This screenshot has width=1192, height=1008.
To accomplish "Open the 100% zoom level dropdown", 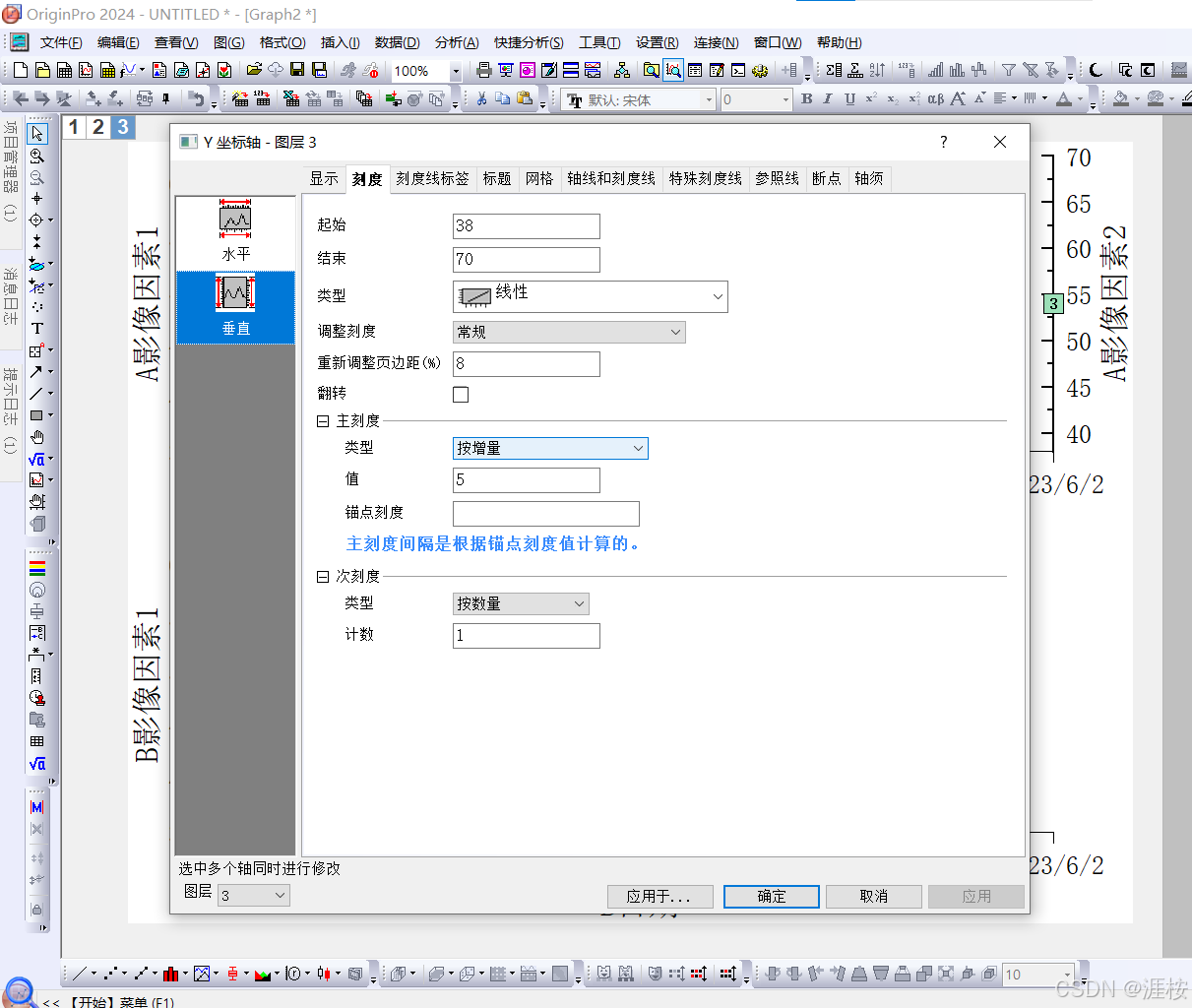I will (456, 71).
